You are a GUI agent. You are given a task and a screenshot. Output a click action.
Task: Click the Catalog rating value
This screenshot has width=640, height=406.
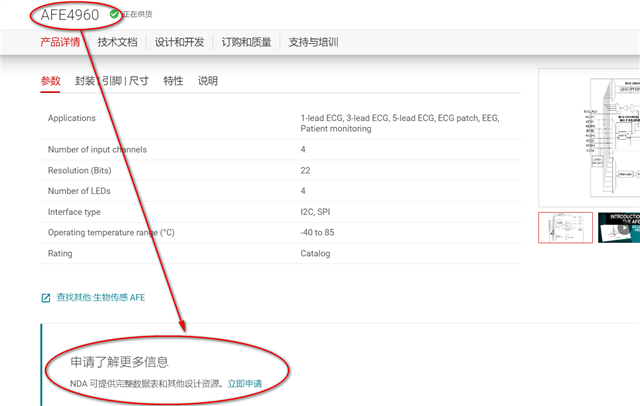[x=315, y=253]
